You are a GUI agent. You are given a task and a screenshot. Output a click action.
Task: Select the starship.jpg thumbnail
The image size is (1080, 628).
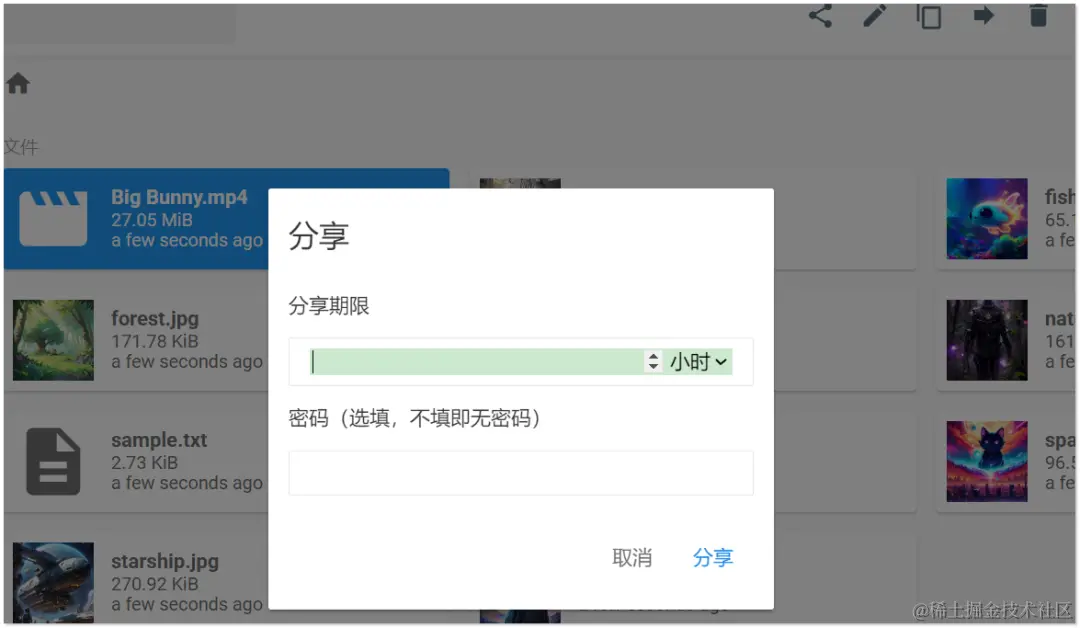(52, 582)
